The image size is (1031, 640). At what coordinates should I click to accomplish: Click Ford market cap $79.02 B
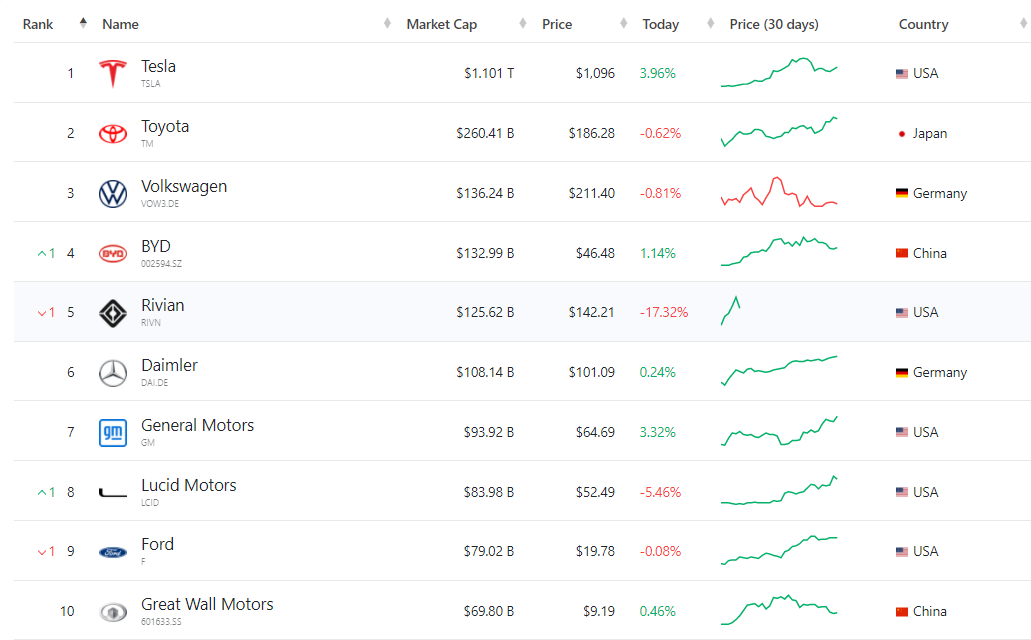(x=489, y=551)
